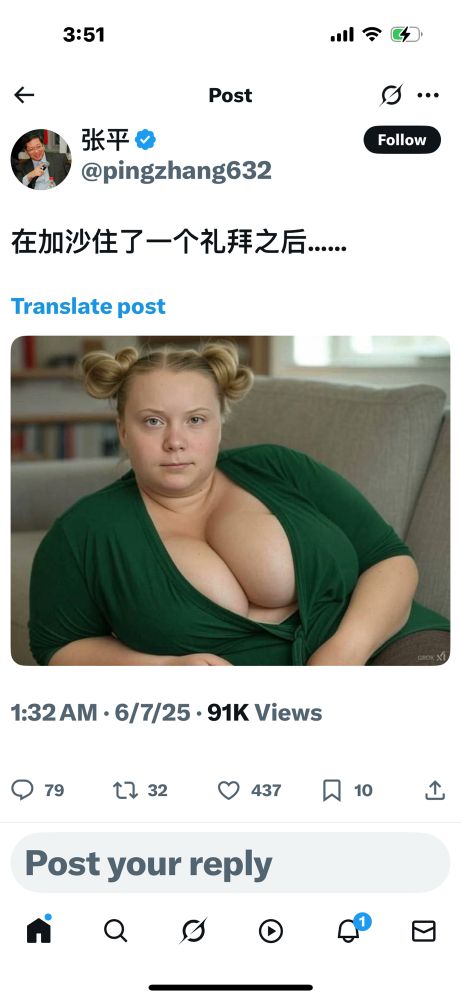This screenshot has width=461, height=1000.
Task: Focus the Post your reply field
Action: (230, 863)
